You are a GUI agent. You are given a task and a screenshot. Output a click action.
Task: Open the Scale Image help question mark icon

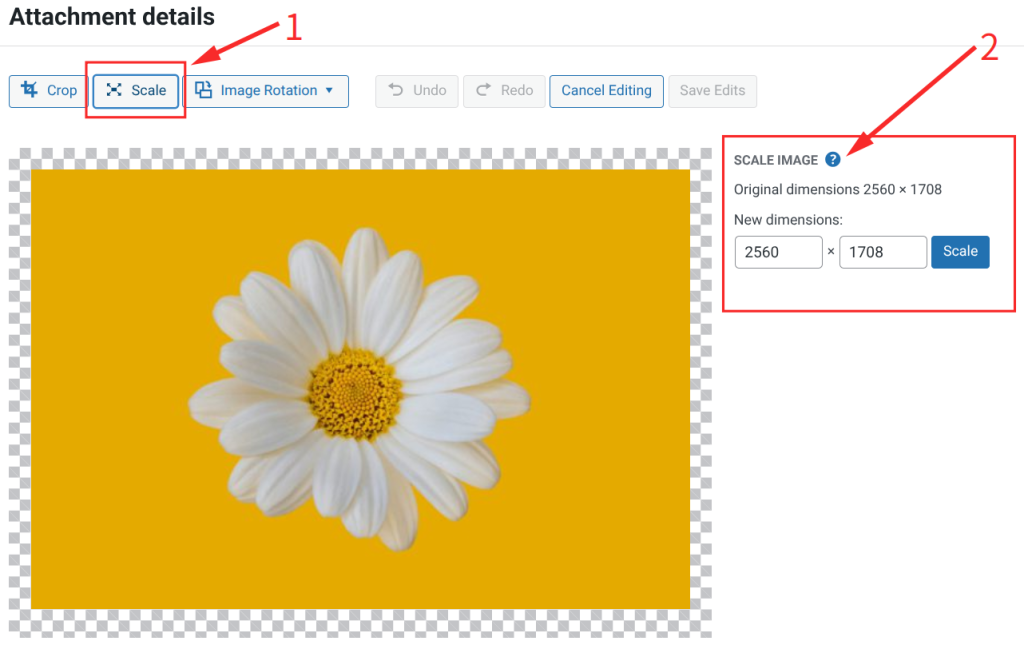coord(833,159)
